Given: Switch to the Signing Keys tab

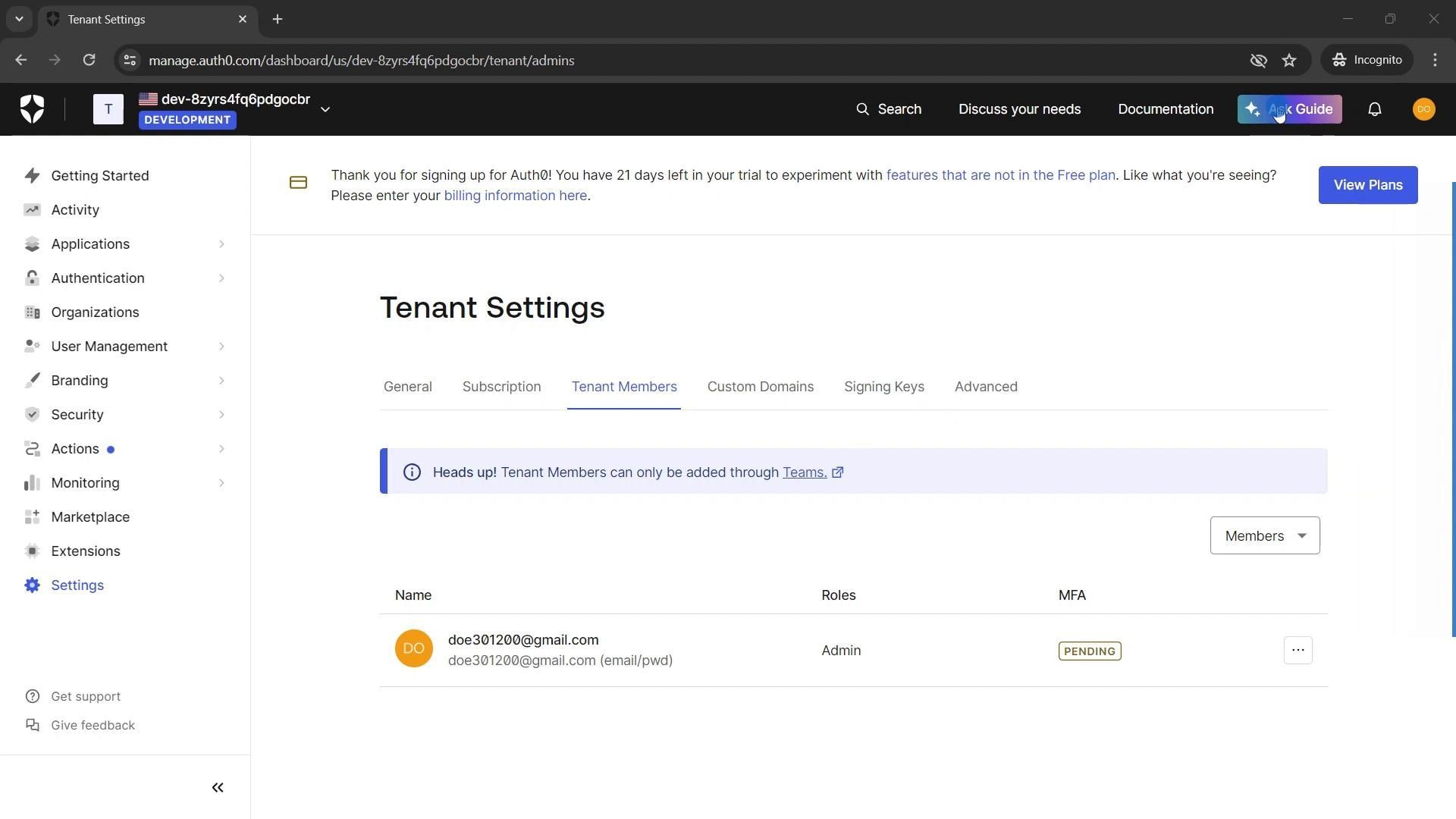Looking at the screenshot, I should point(883,387).
